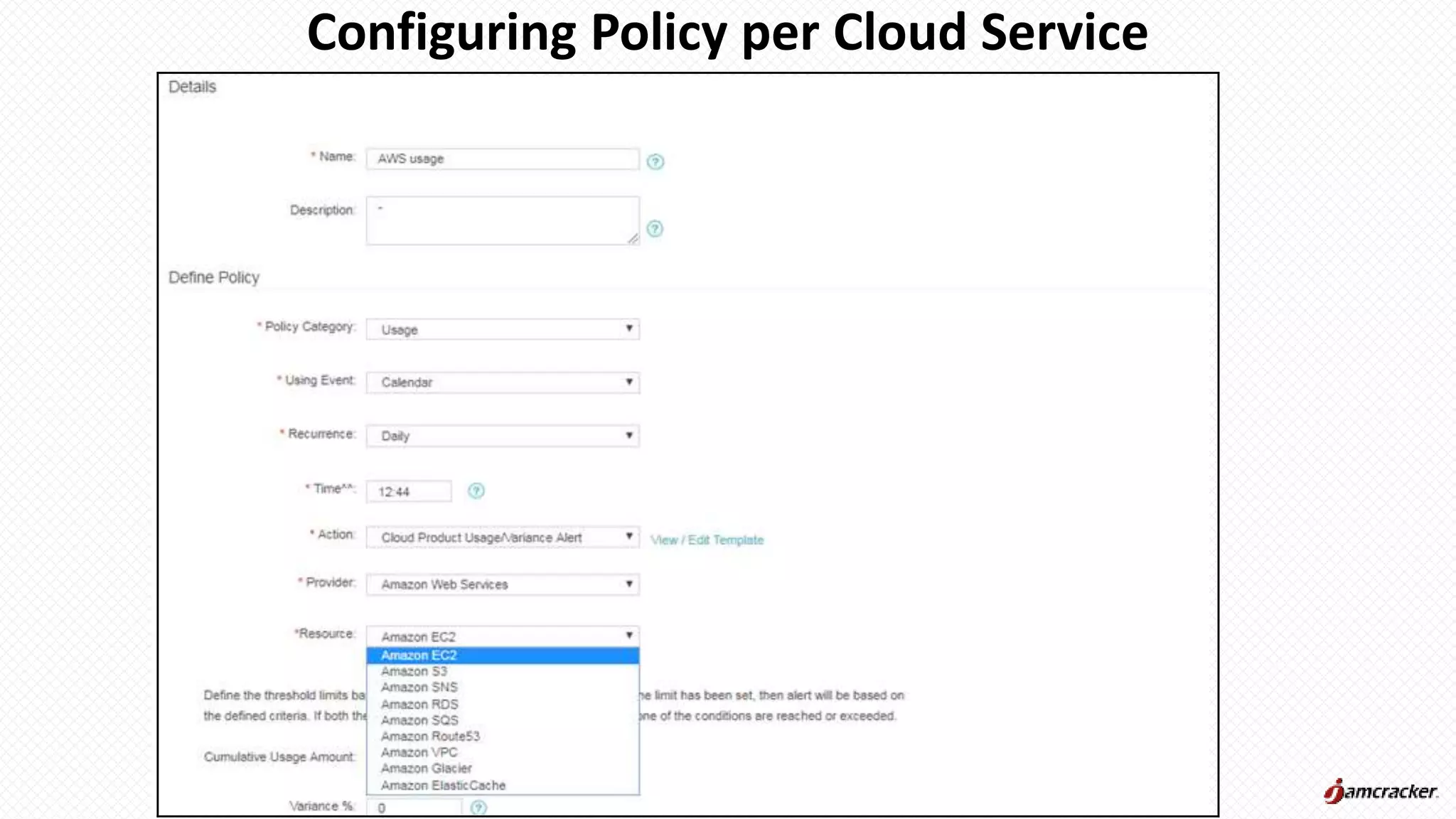Select Amazon Route53 from Resource list
This screenshot has width=1456, height=819.
point(503,737)
